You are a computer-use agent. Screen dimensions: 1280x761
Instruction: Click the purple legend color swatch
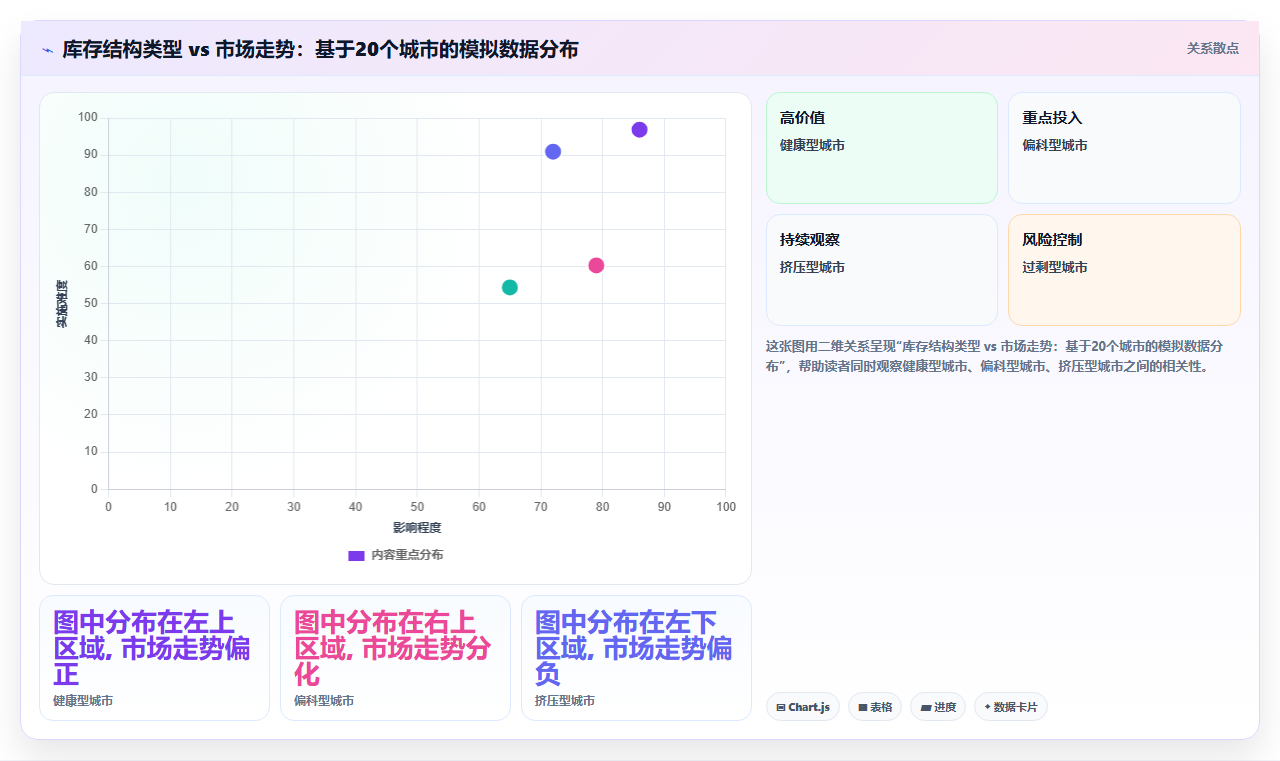click(x=356, y=555)
